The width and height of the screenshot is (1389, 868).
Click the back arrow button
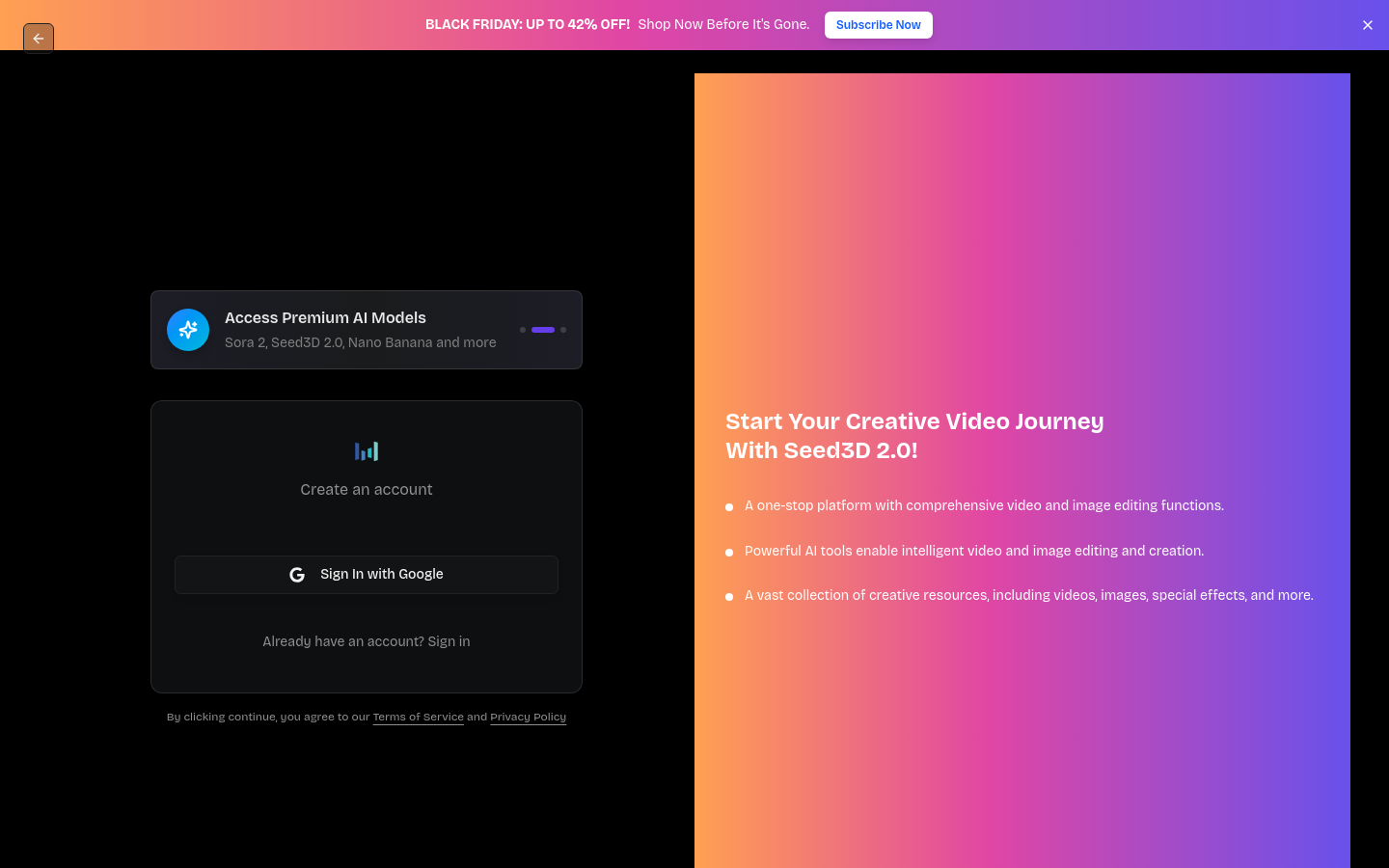(x=39, y=39)
